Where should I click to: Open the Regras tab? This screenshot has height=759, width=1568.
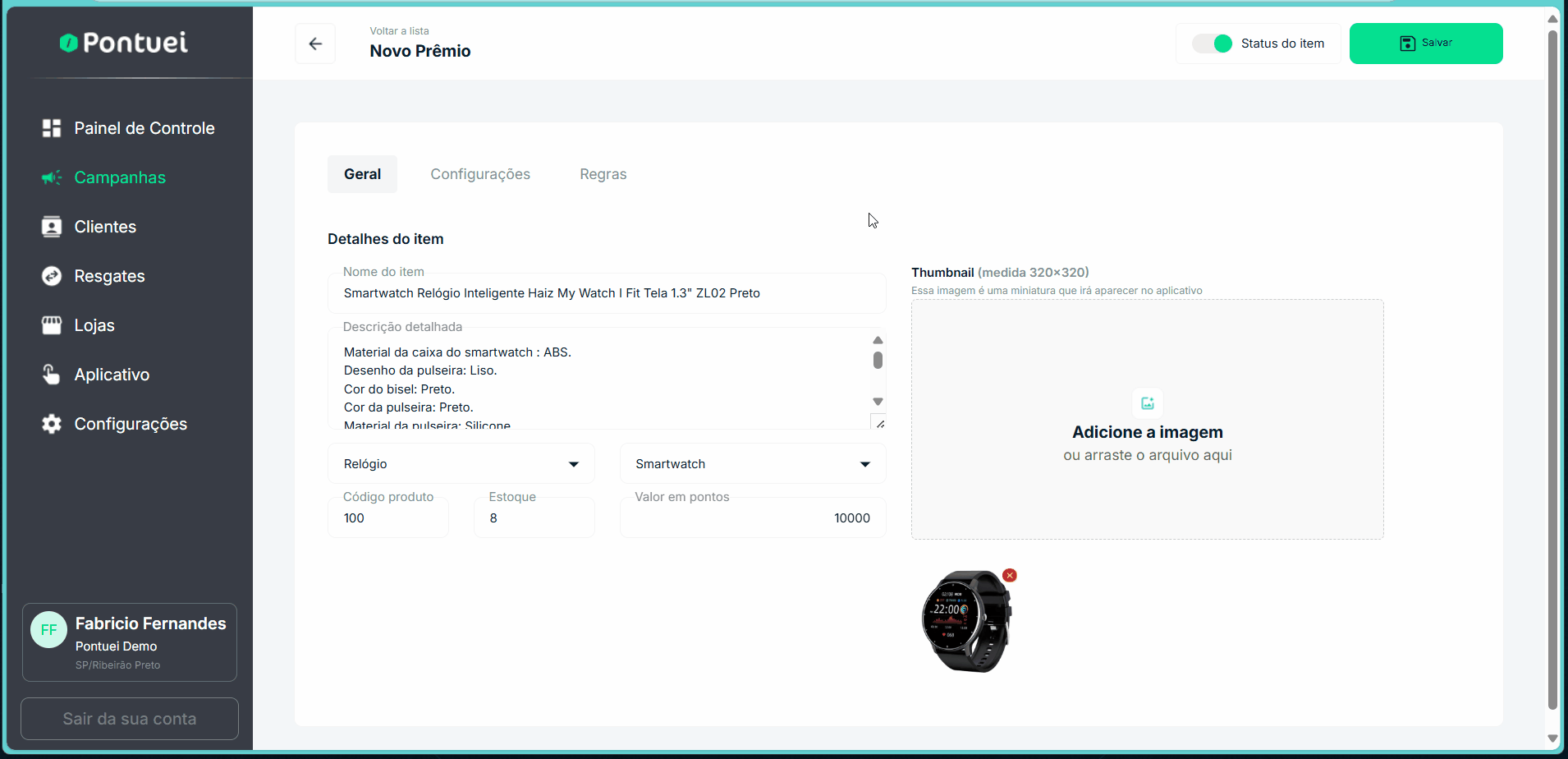coord(603,174)
